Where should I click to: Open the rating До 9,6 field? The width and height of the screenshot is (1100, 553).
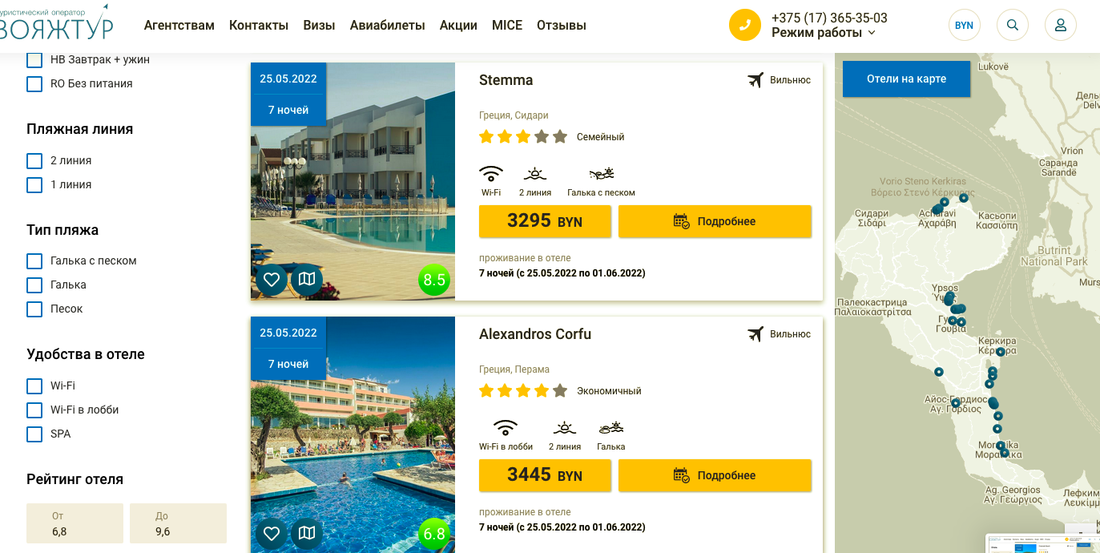(178, 524)
